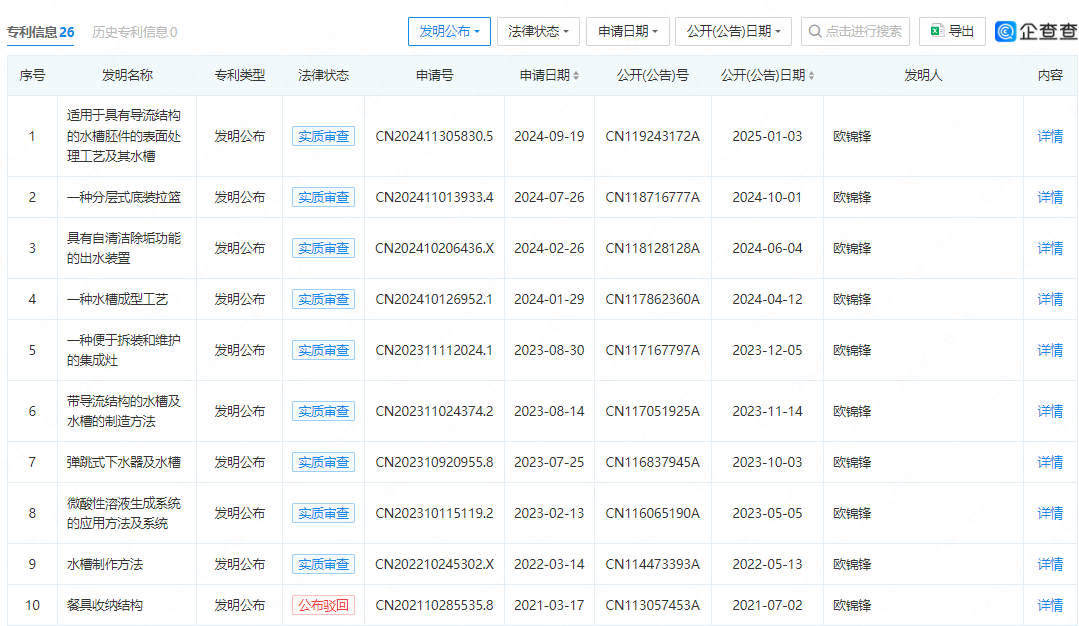Open 详情 for 餐具收纳结构

pyautogui.click(x=1050, y=605)
